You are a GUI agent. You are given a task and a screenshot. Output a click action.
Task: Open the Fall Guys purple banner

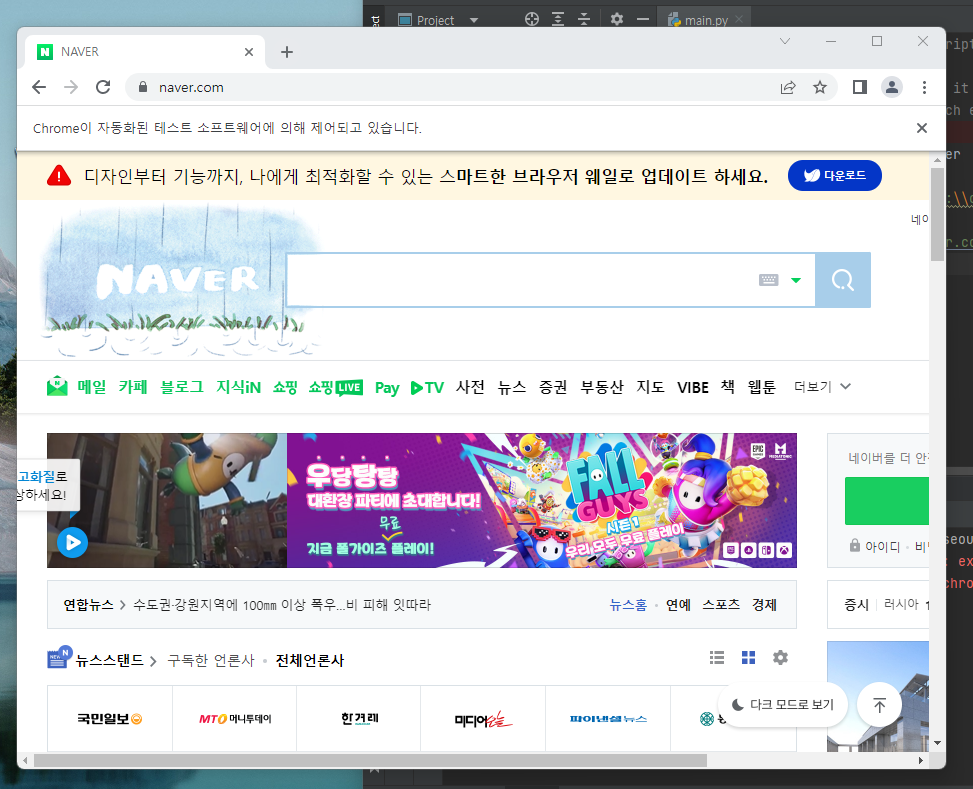tap(542, 500)
